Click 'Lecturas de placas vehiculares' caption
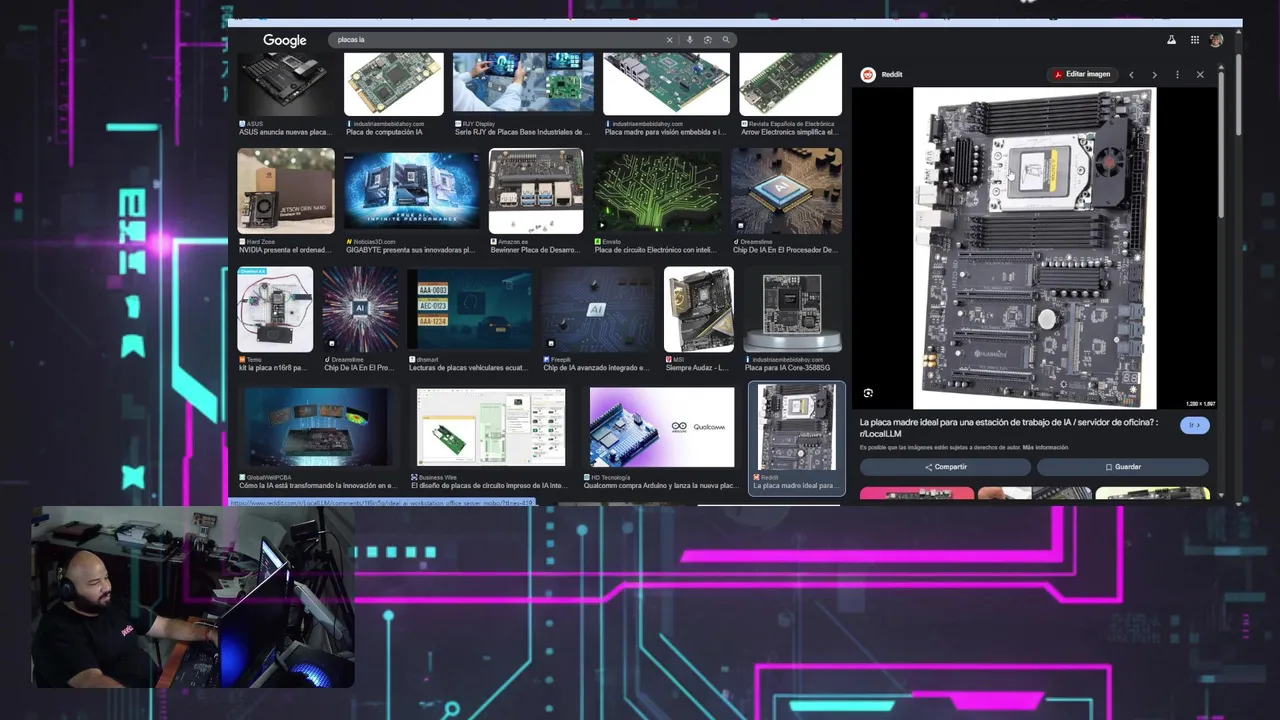Screen dimensions: 1280x720 pyautogui.click(x=470, y=368)
